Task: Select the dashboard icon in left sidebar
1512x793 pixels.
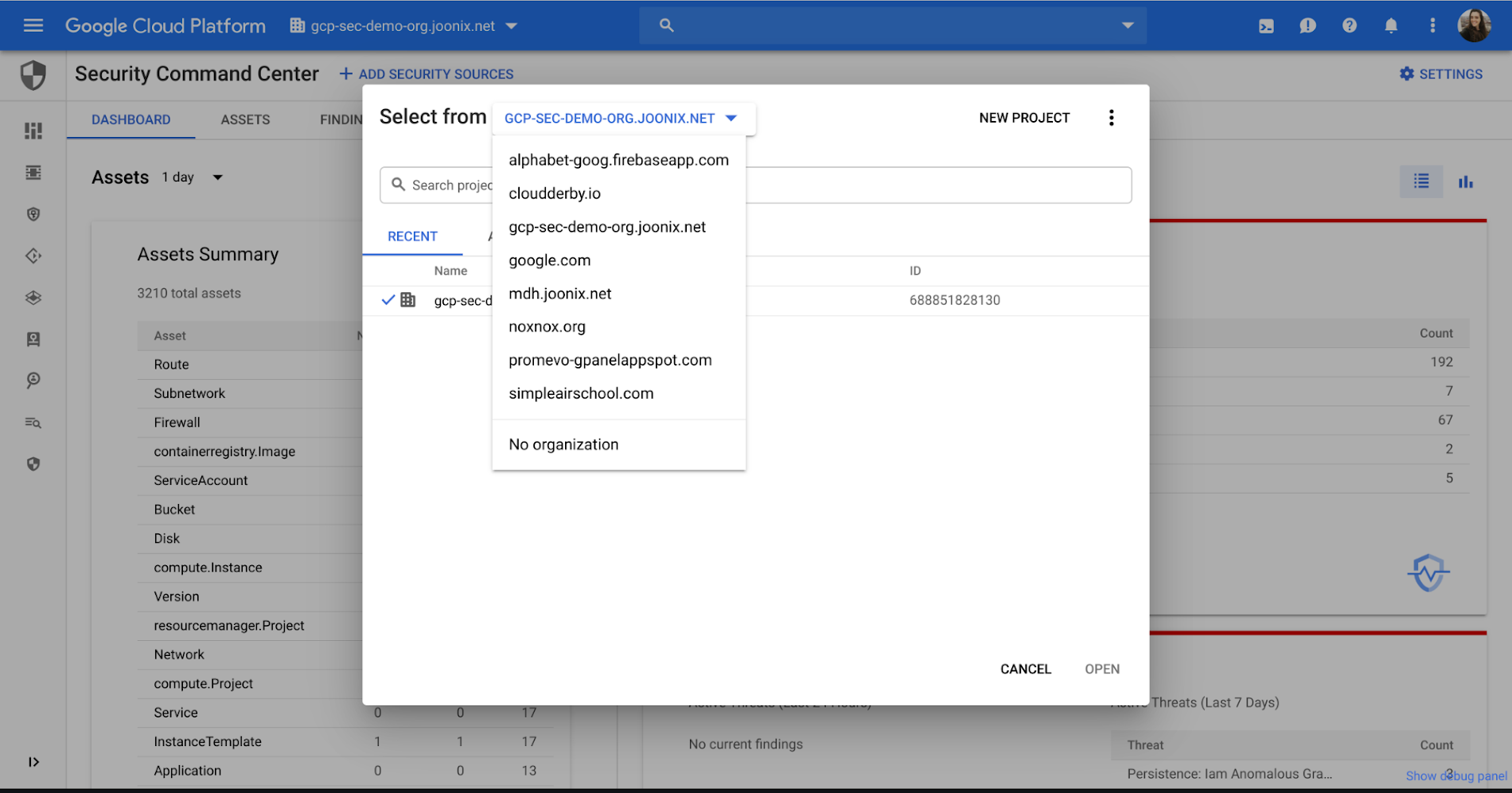Action: [33, 131]
